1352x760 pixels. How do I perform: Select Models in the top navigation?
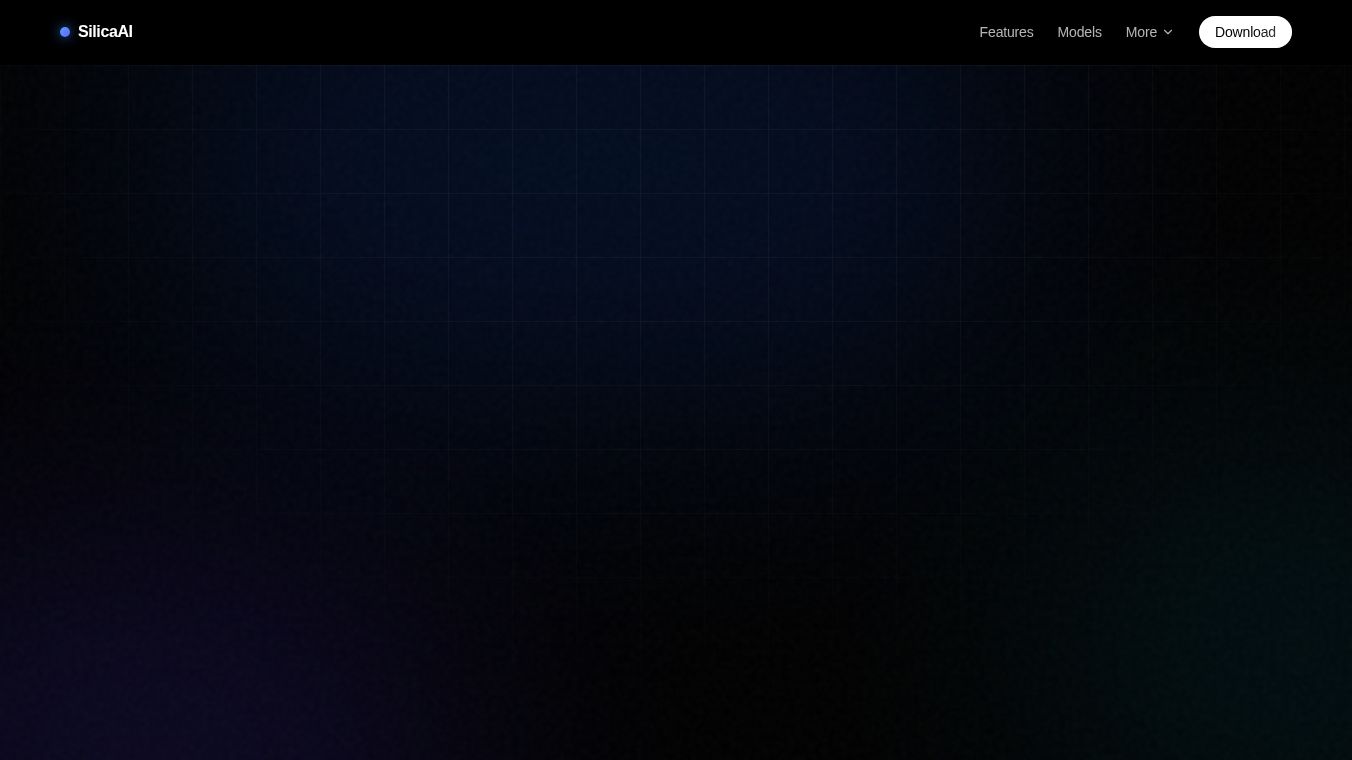[1079, 32]
